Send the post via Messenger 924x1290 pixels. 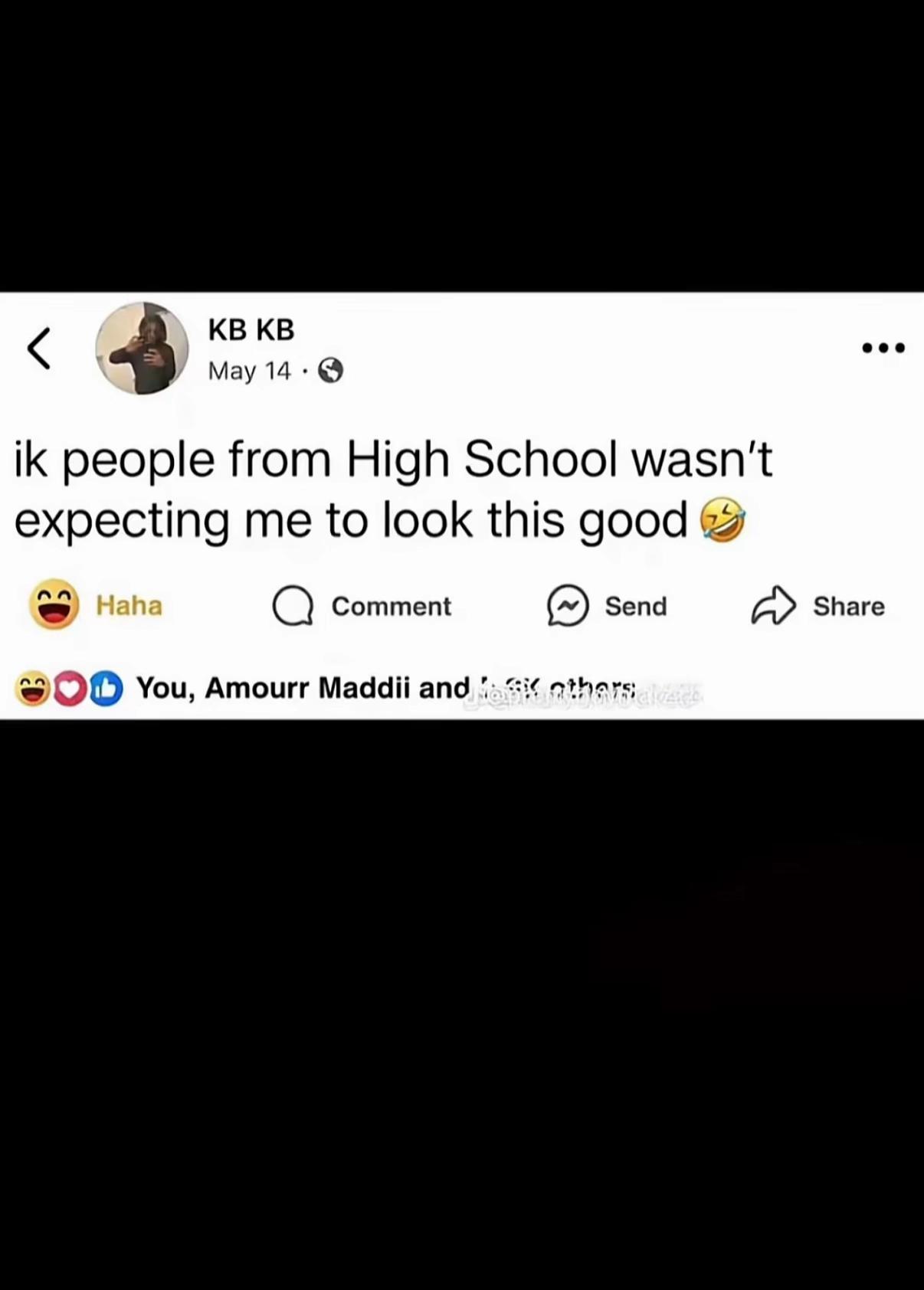click(636, 606)
